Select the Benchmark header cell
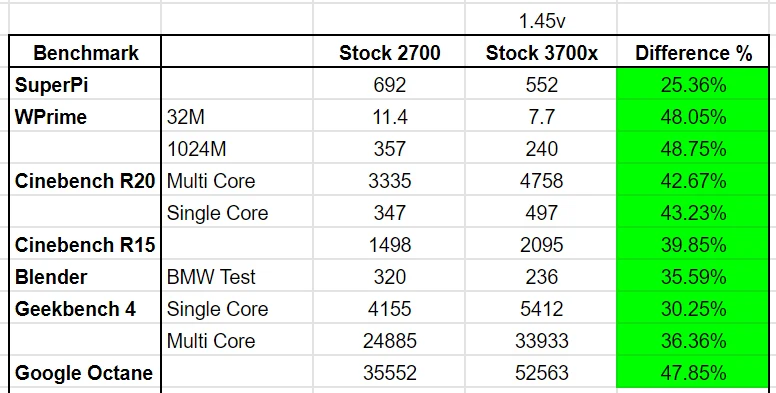Image resolution: width=776 pixels, height=393 pixels. (x=85, y=52)
